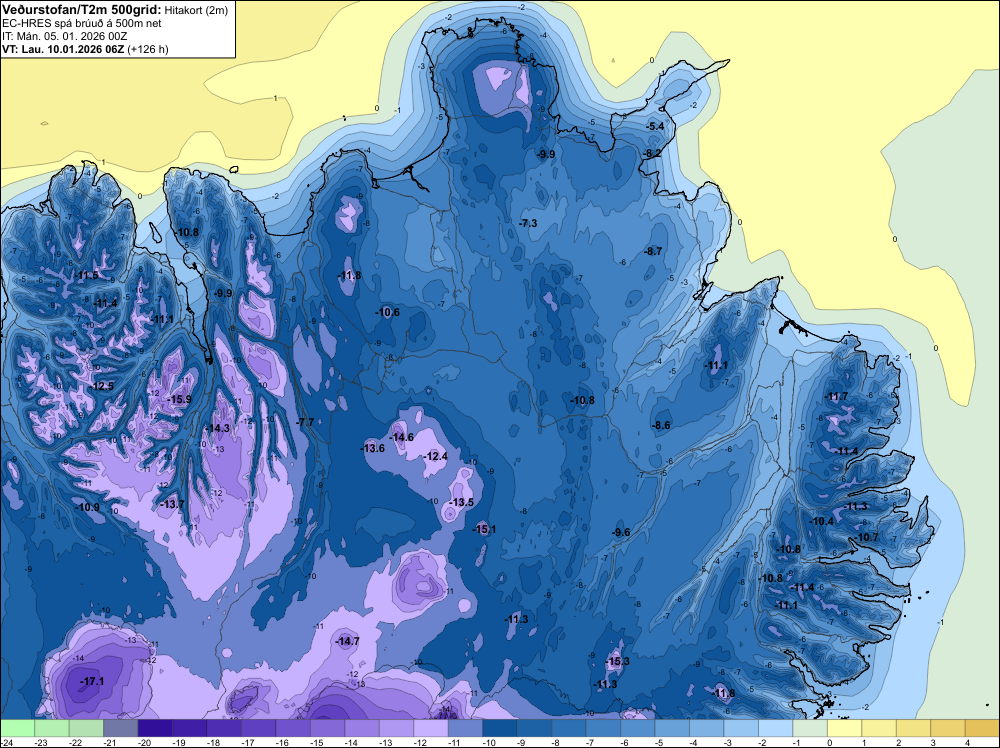The height and width of the screenshot is (748, 1000).
Task: Click the -9.6 temperature label
Action: point(621,532)
